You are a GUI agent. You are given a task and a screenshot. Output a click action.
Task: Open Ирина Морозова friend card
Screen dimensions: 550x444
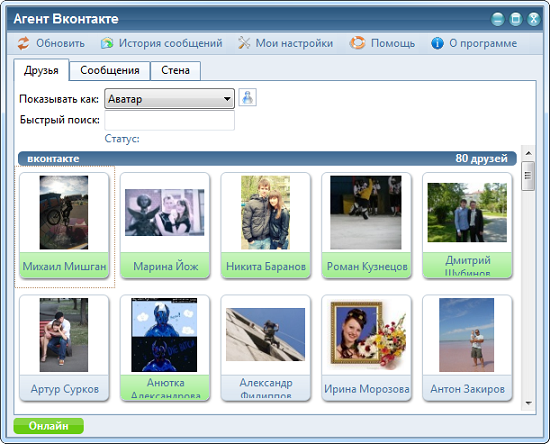(x=366, y=348)
